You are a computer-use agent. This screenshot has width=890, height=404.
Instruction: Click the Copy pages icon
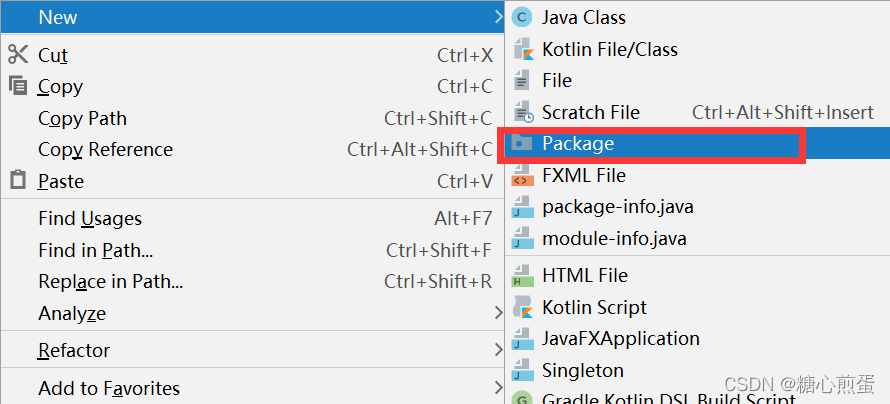click(x=18, y=86)
